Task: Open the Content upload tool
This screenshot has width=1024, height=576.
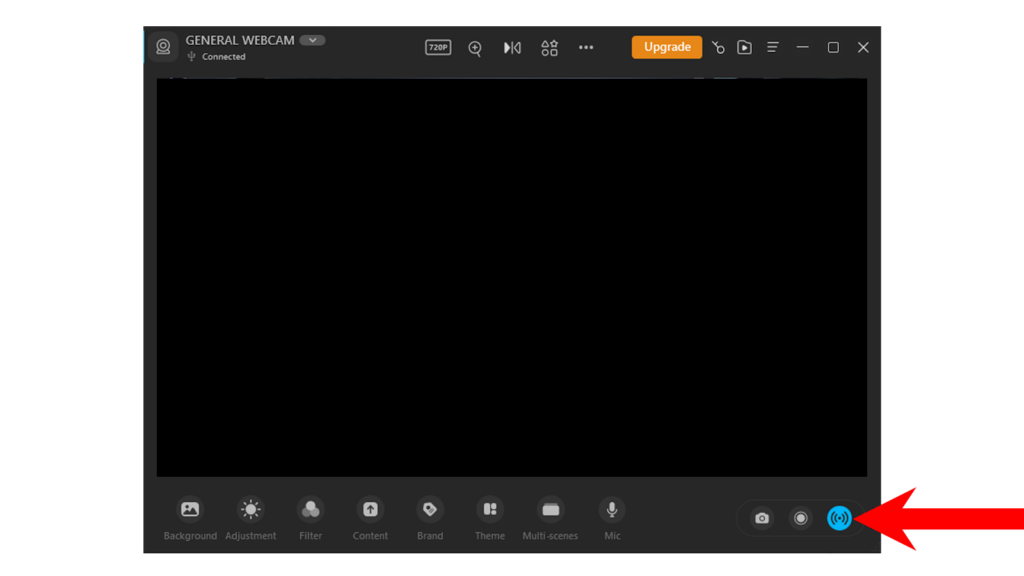Action: 370,519
